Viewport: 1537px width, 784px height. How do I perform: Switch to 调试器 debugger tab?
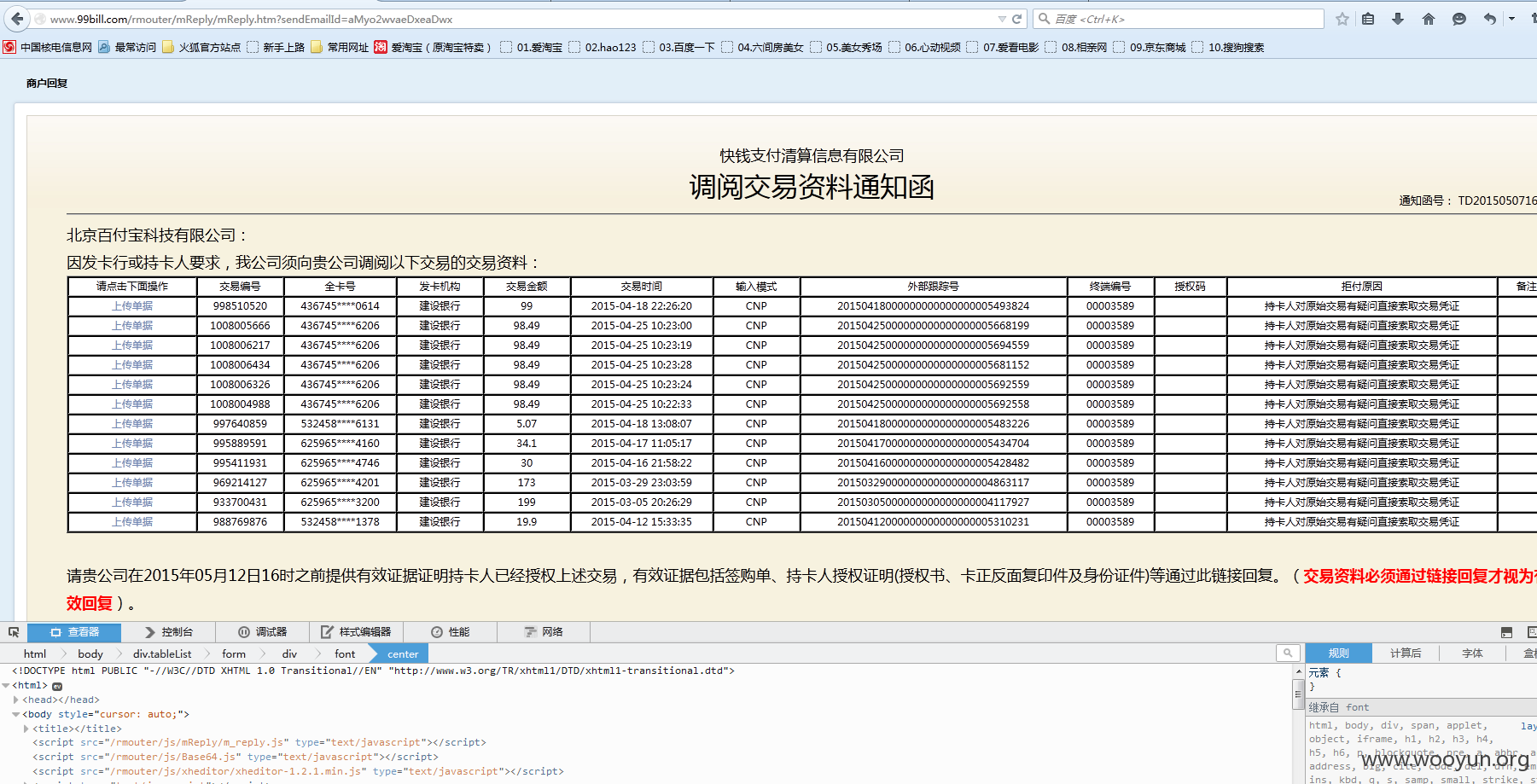[x=262, y=632]
